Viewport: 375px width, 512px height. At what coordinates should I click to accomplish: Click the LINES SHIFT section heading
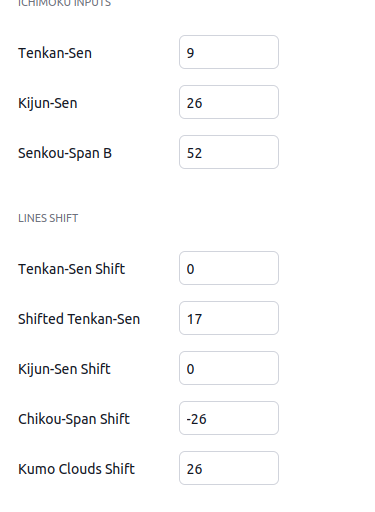pyautogui.click(x=48, y=218)
